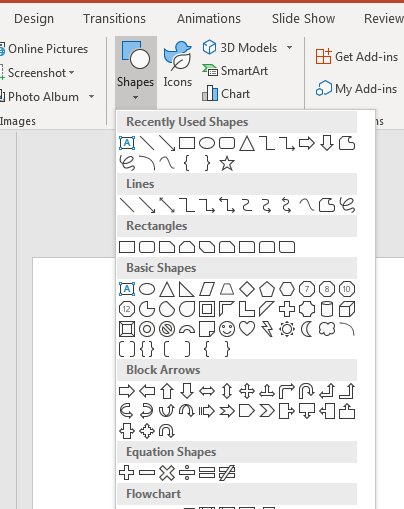
Task: Switch to the Transitions tab
Action: 114,19
